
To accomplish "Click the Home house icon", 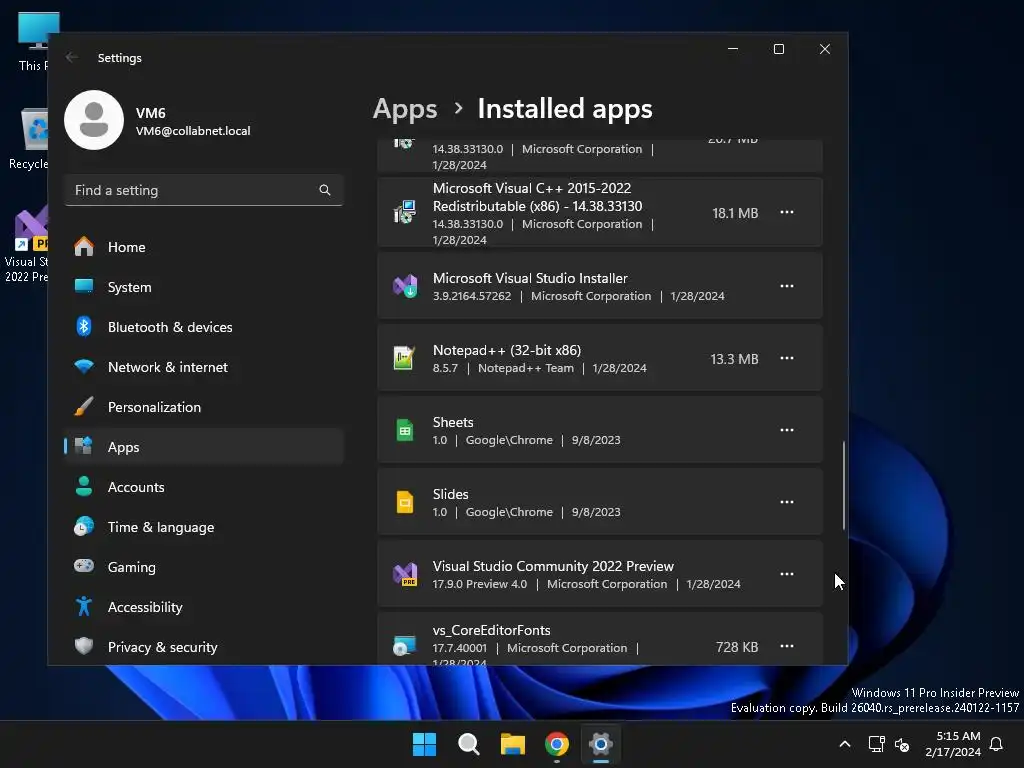I will (x=84, y=246).
